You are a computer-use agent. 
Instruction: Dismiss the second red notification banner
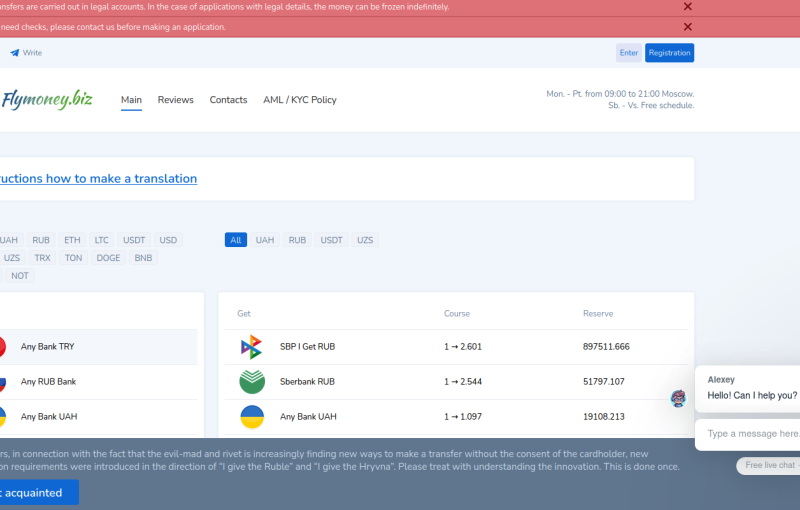coord(687,27)
